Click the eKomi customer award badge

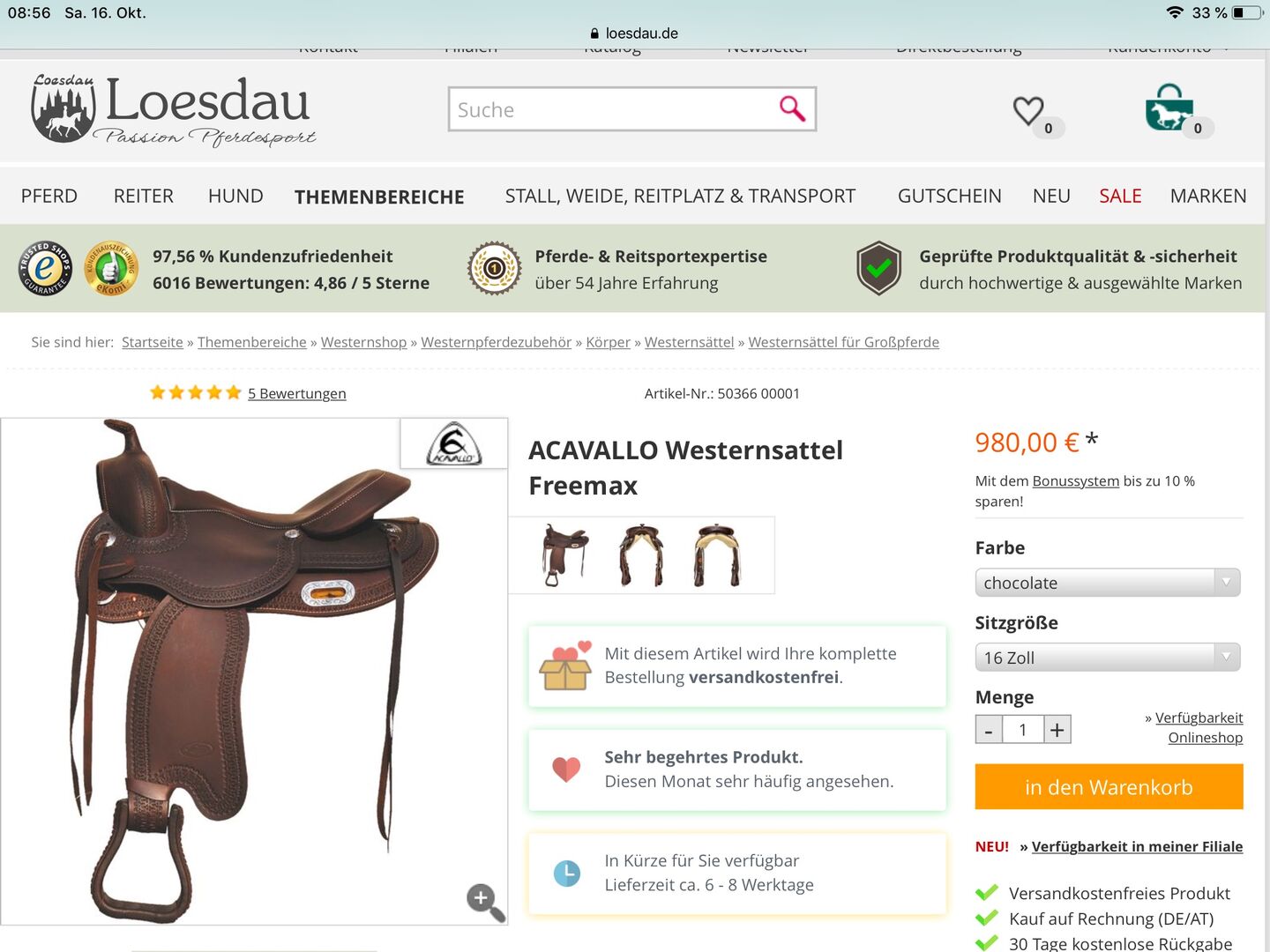[111, 268]
